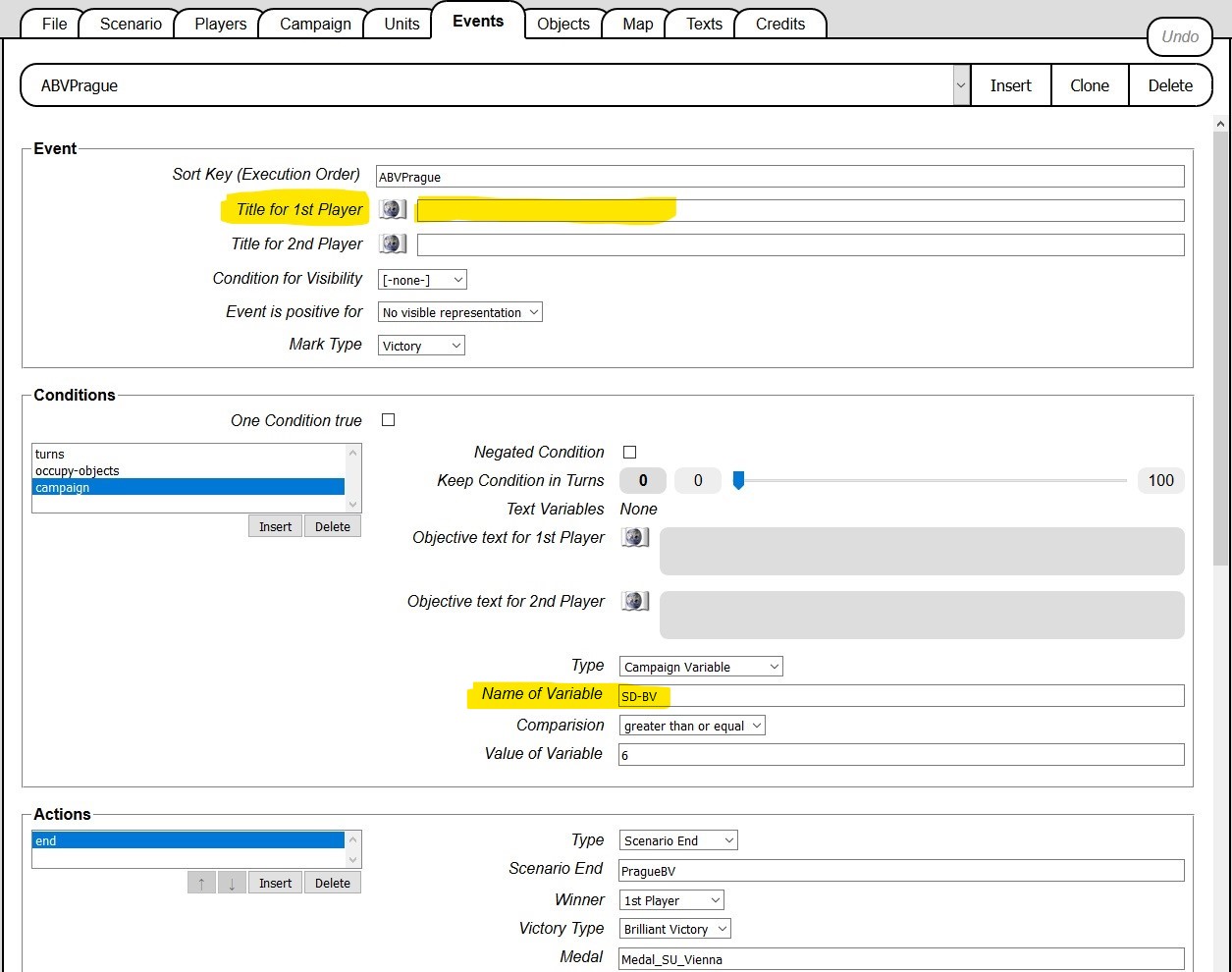Toggle the One Condition true checkbox

tap(388, 420)
